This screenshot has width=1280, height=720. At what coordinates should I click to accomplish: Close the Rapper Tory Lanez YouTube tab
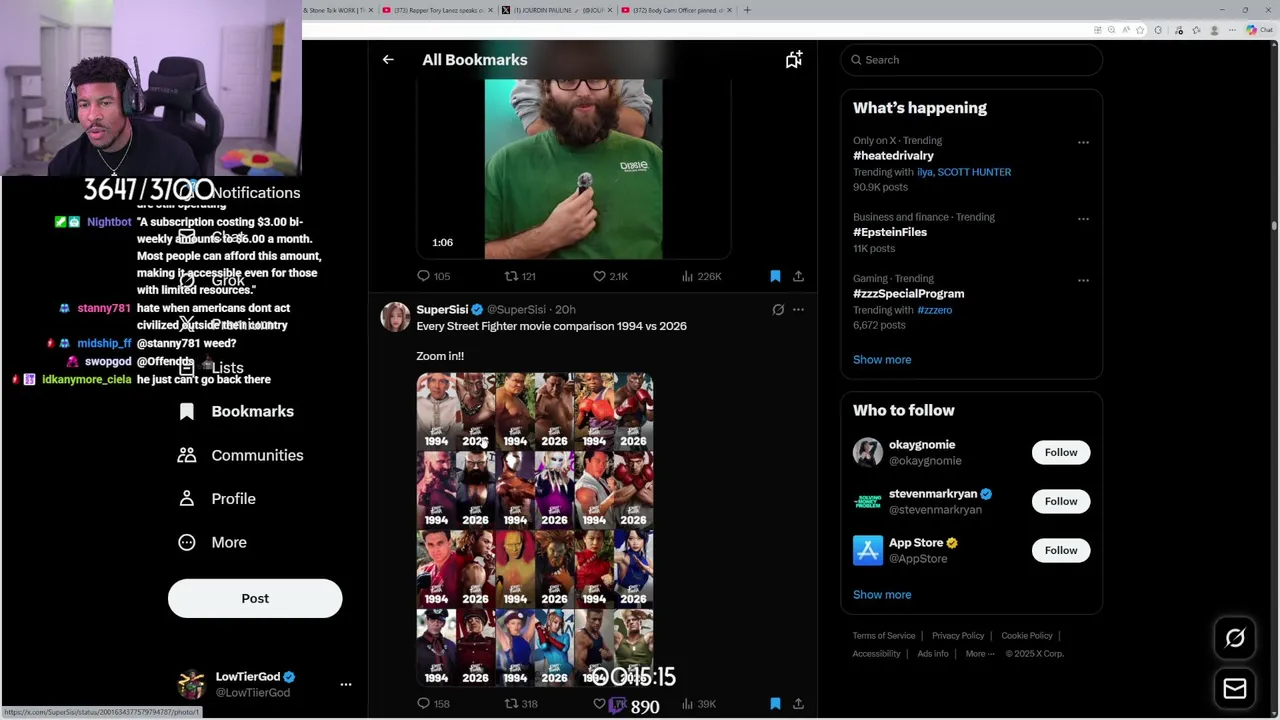pos(491,10)
